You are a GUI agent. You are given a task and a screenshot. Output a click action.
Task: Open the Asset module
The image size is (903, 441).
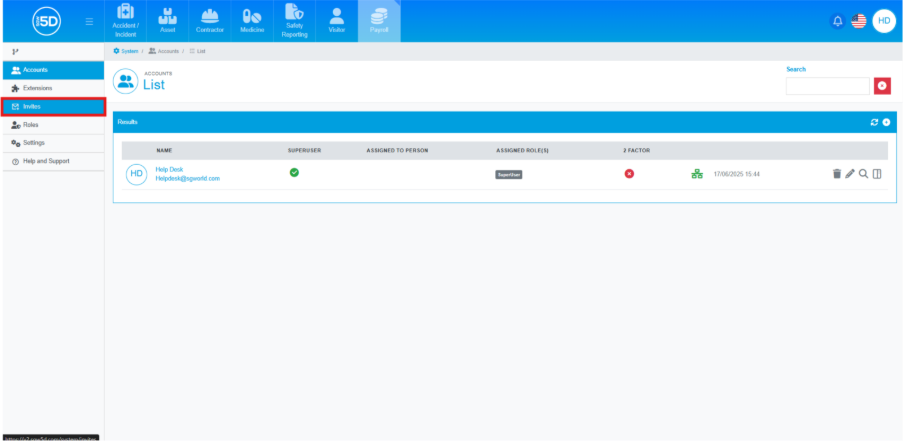point(168,21)
